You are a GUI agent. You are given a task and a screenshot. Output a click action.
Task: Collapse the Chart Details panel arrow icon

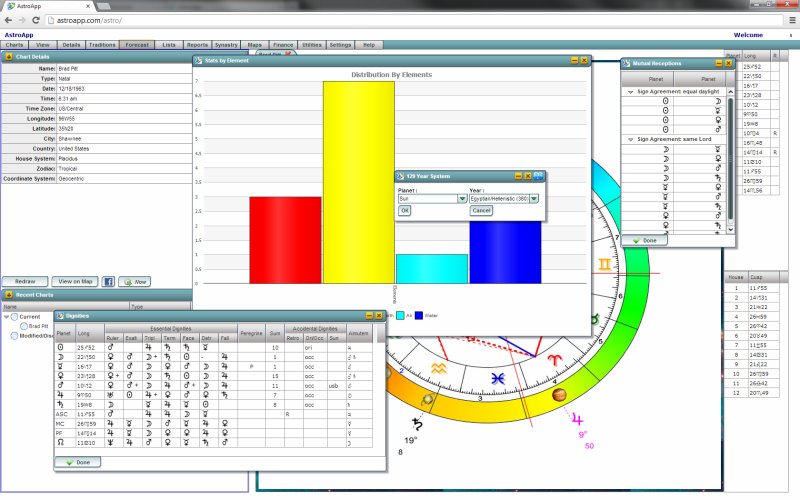coord(8,57)
